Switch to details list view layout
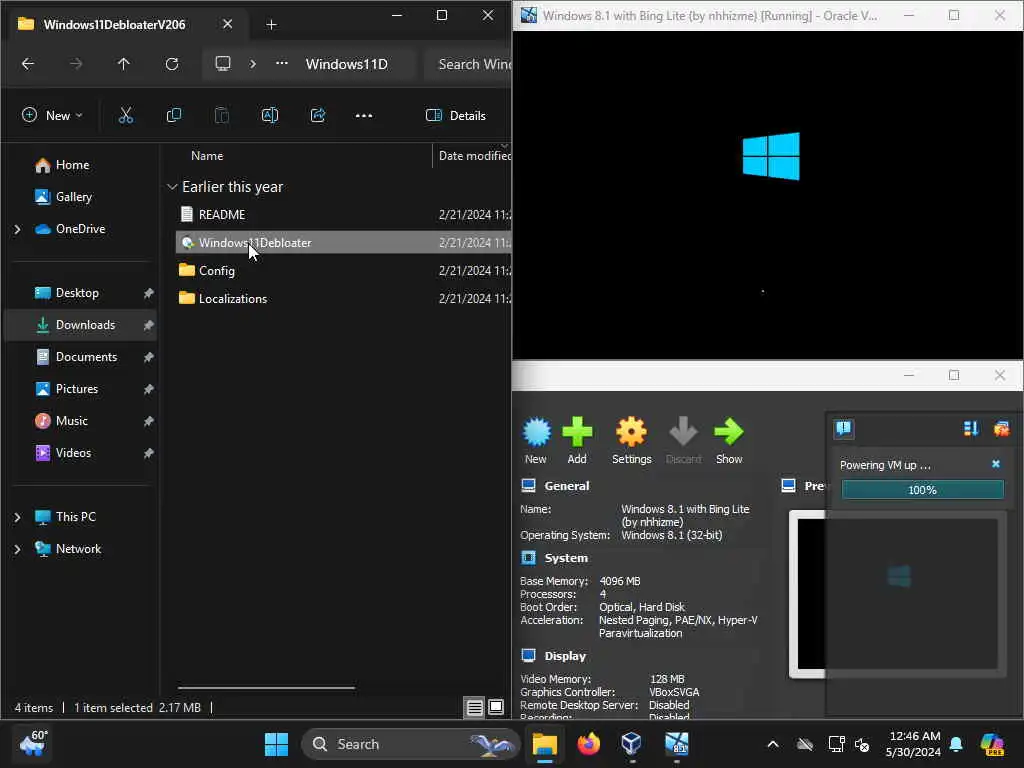The image size is (1024, 768). tap(475, 707)
